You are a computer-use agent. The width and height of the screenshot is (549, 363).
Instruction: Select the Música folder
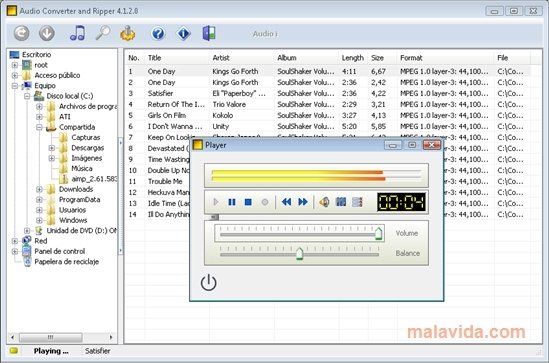82,168
